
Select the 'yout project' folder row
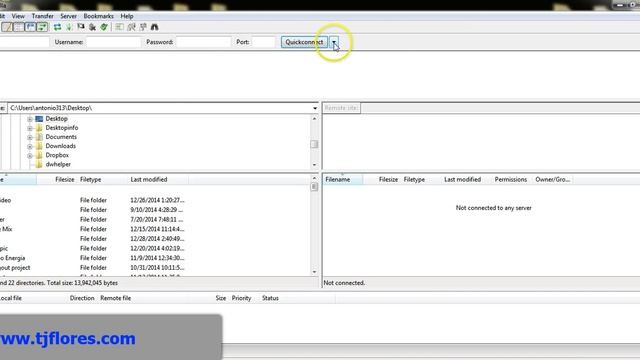pos(155,268)
